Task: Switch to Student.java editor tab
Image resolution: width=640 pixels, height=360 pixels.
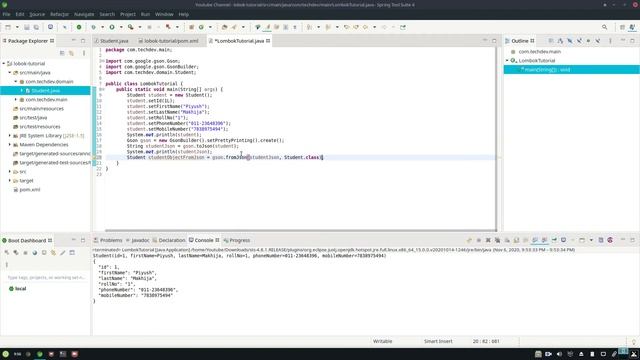Action: (x=112, y=41)
